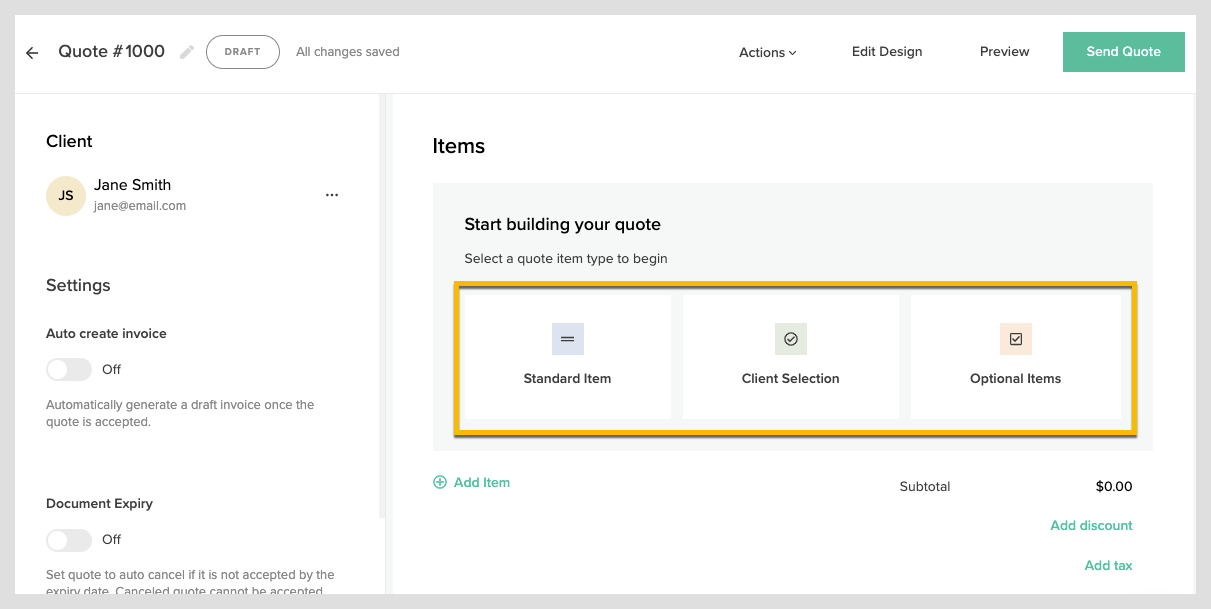This screenshot has height=609, width=1211.
Task: Click the Standard Item equals icon
Action: 568,339
